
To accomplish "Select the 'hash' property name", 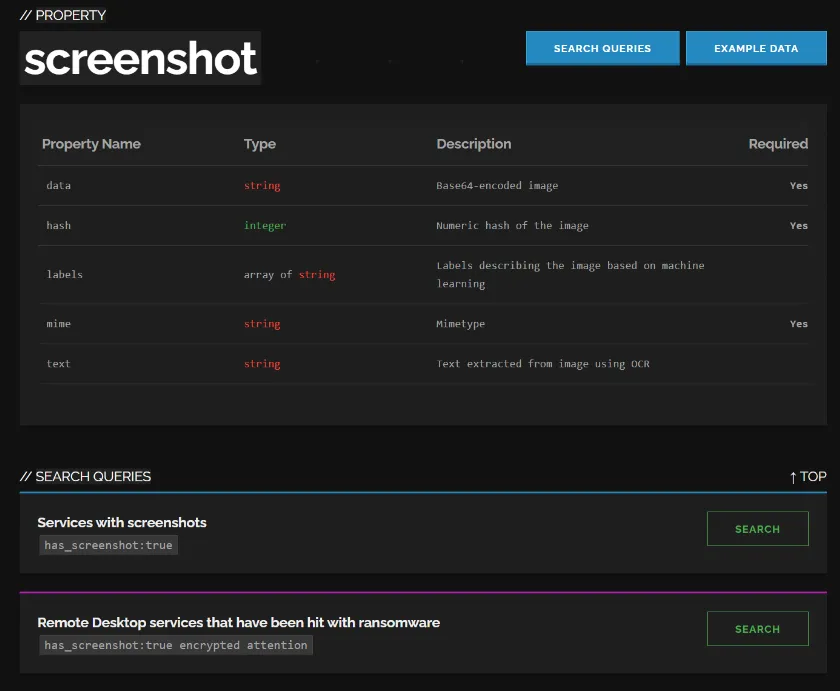I will pos(59,226).
